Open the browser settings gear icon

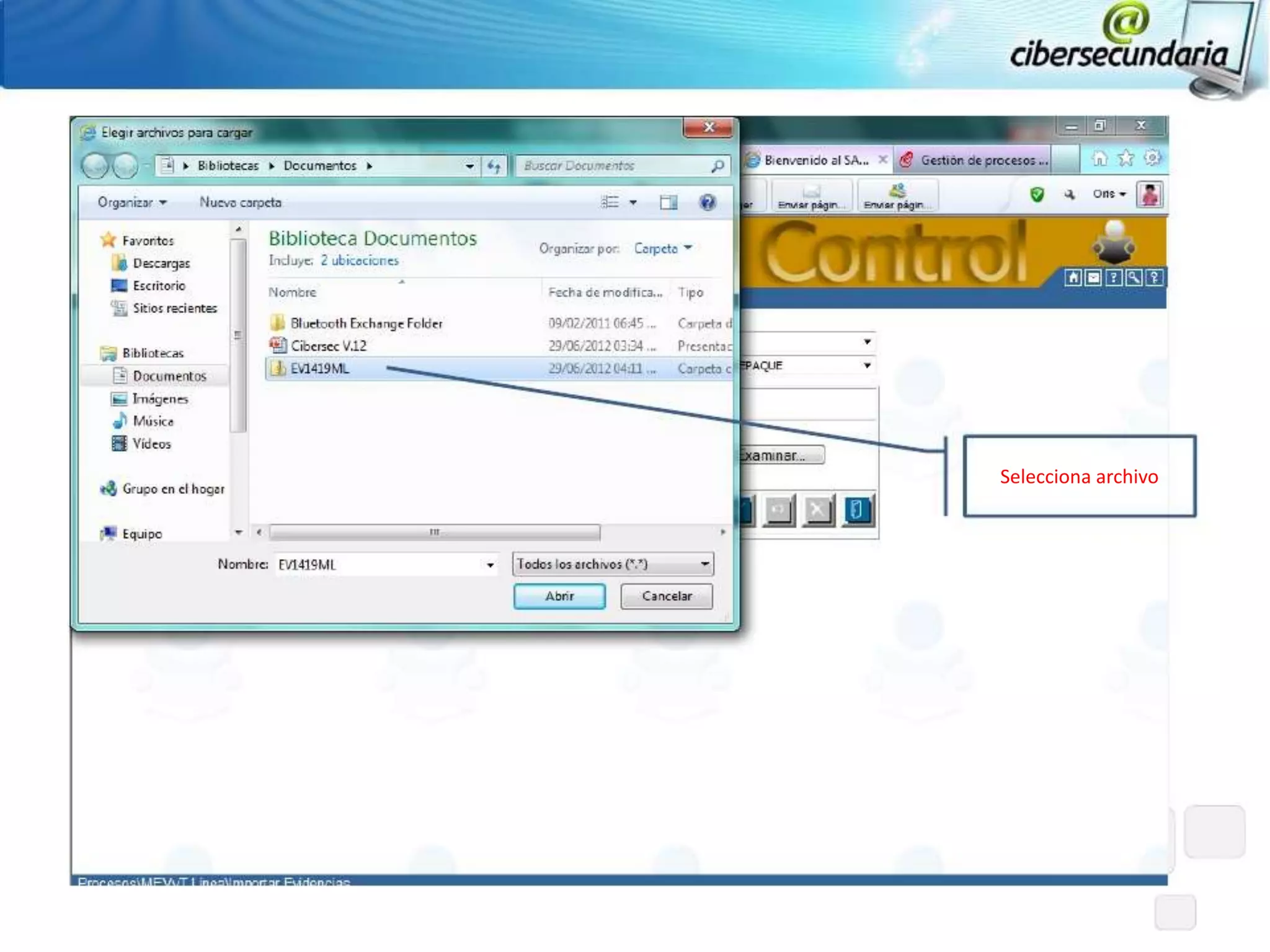click(x=1152, y=159)
